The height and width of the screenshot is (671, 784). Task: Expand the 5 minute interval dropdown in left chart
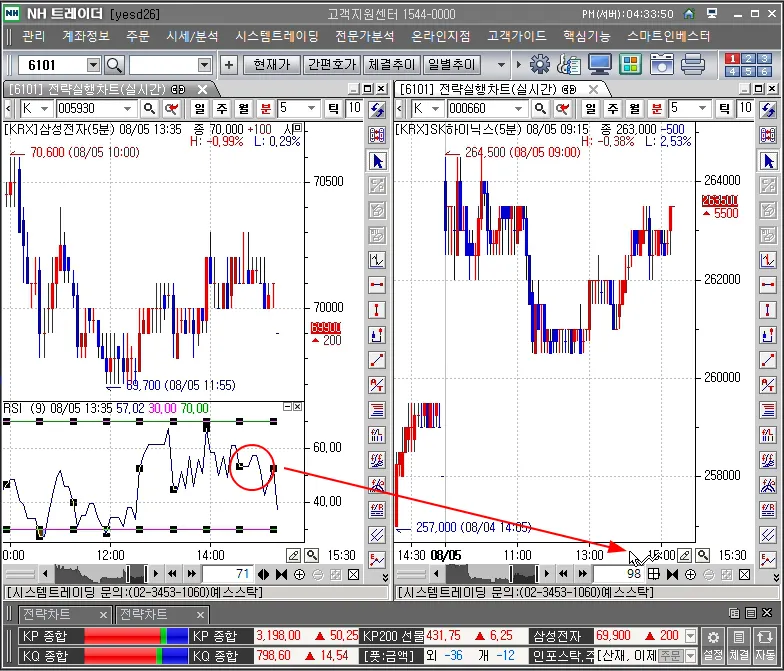click(x=312, y=108)
